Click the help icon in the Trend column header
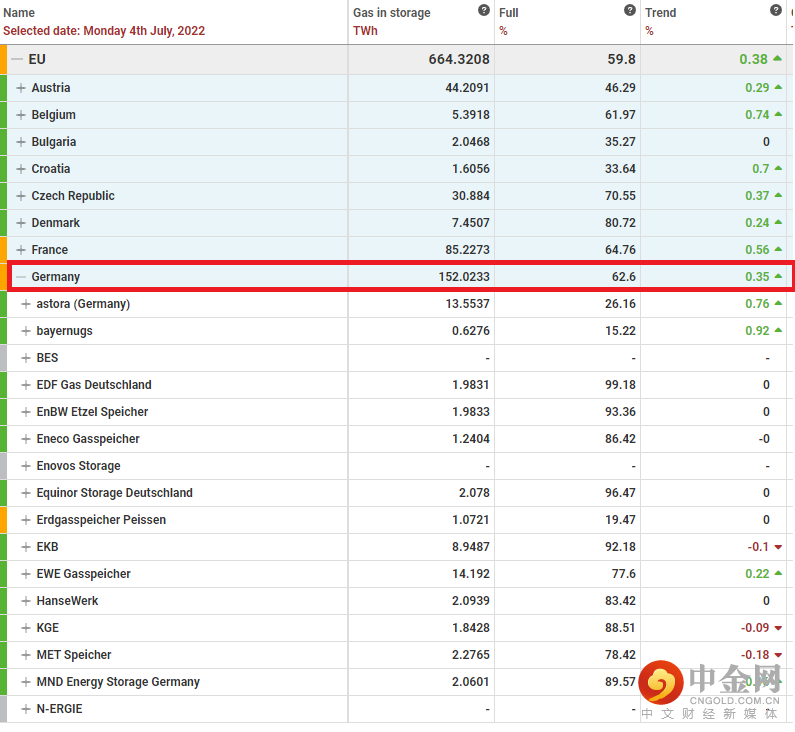 [x=776, y=10]
